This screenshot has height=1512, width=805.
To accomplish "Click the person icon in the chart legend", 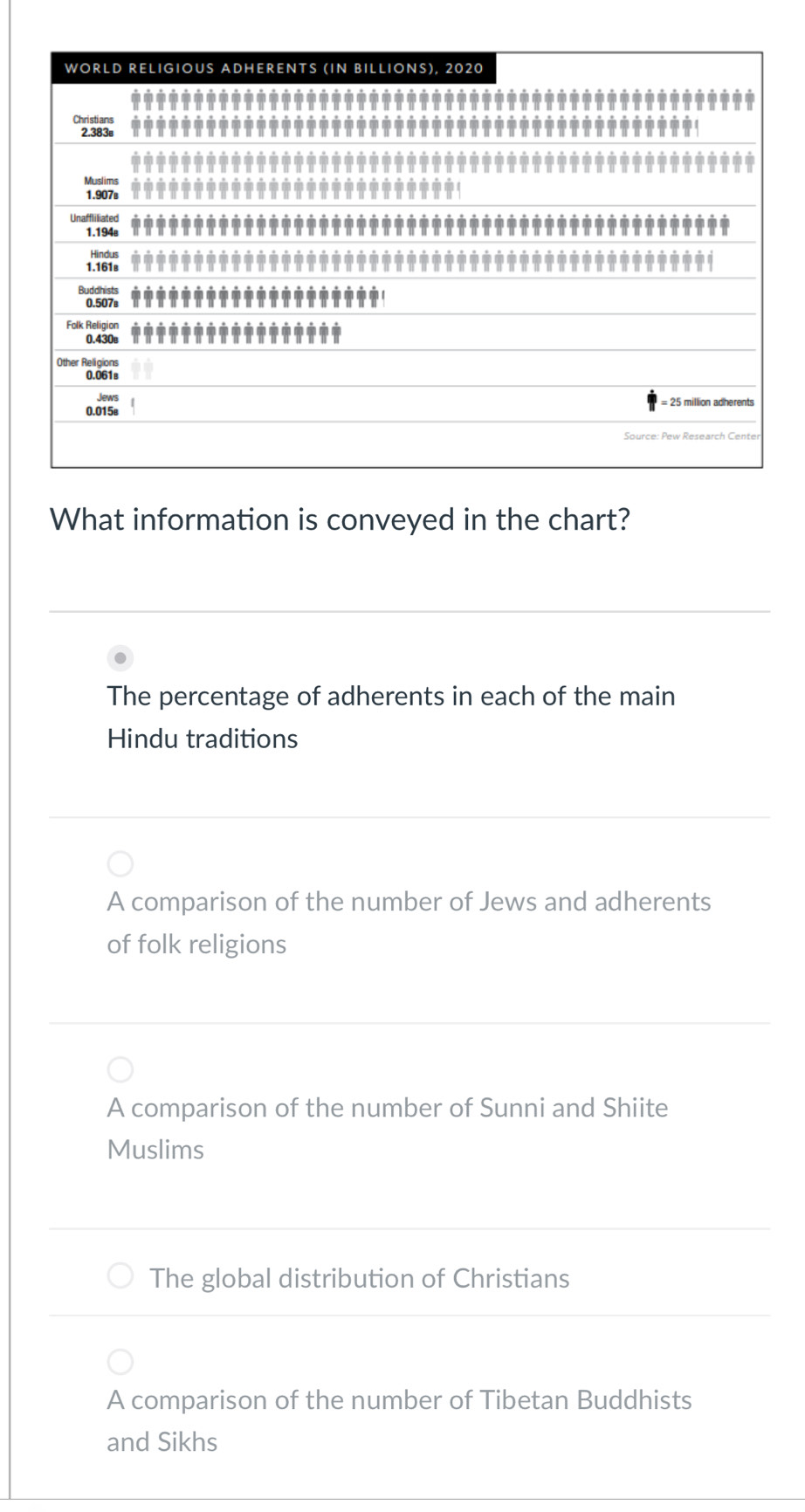I will (651, 401).
